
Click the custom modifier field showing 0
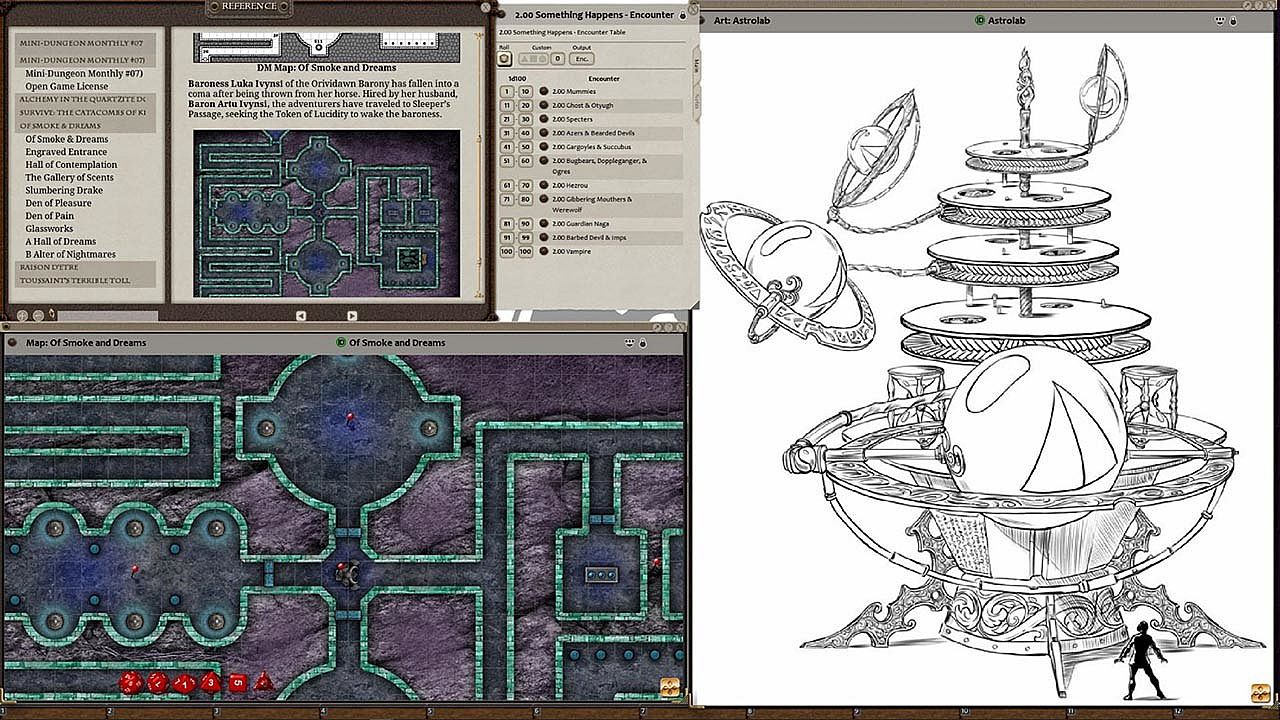click(x=558, y=59)
